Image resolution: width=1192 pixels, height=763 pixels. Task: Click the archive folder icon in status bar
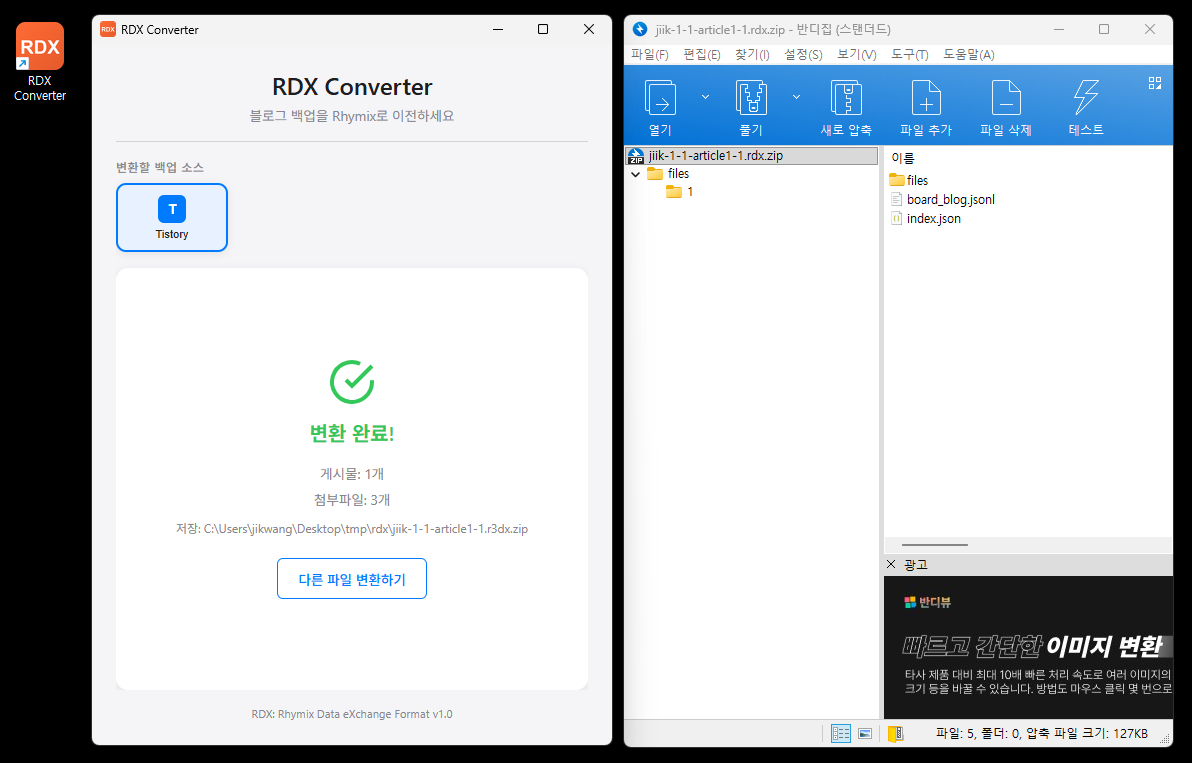click(x=896, y=733)
